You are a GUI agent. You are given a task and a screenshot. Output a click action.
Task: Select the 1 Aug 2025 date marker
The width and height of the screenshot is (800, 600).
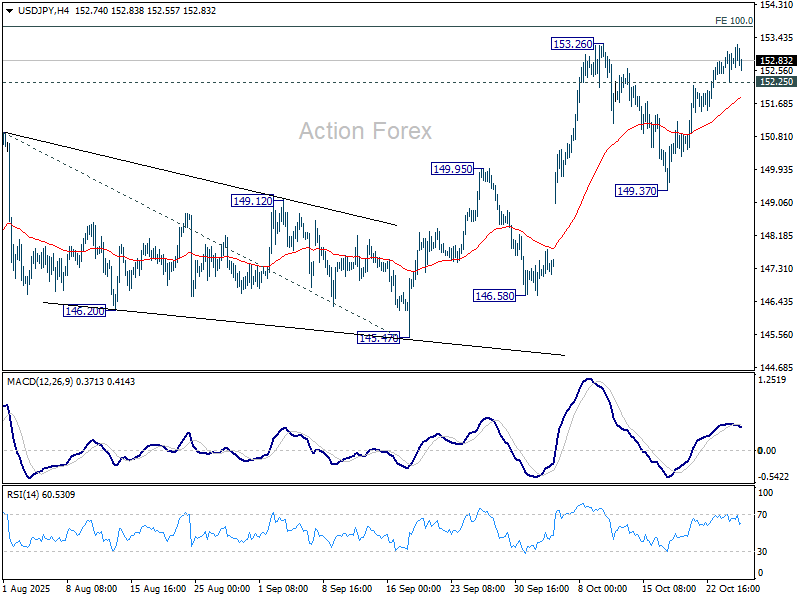(25, 591)
